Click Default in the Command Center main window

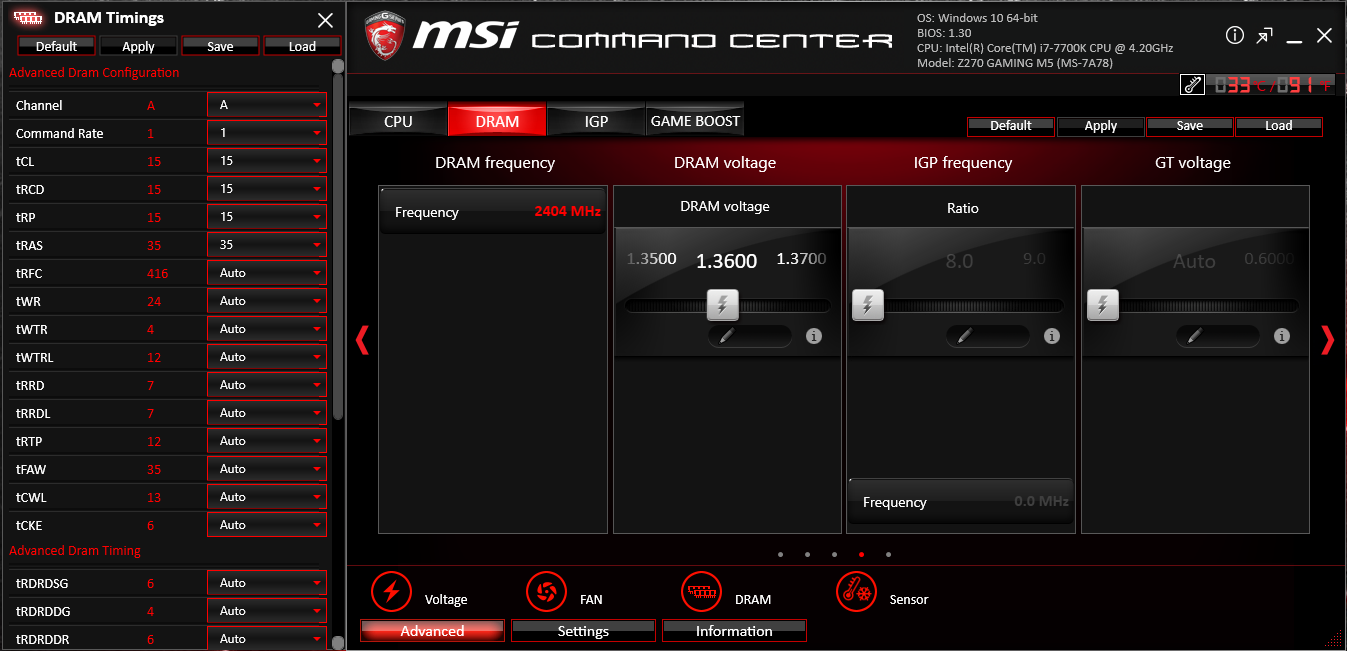coord(1011,126)
